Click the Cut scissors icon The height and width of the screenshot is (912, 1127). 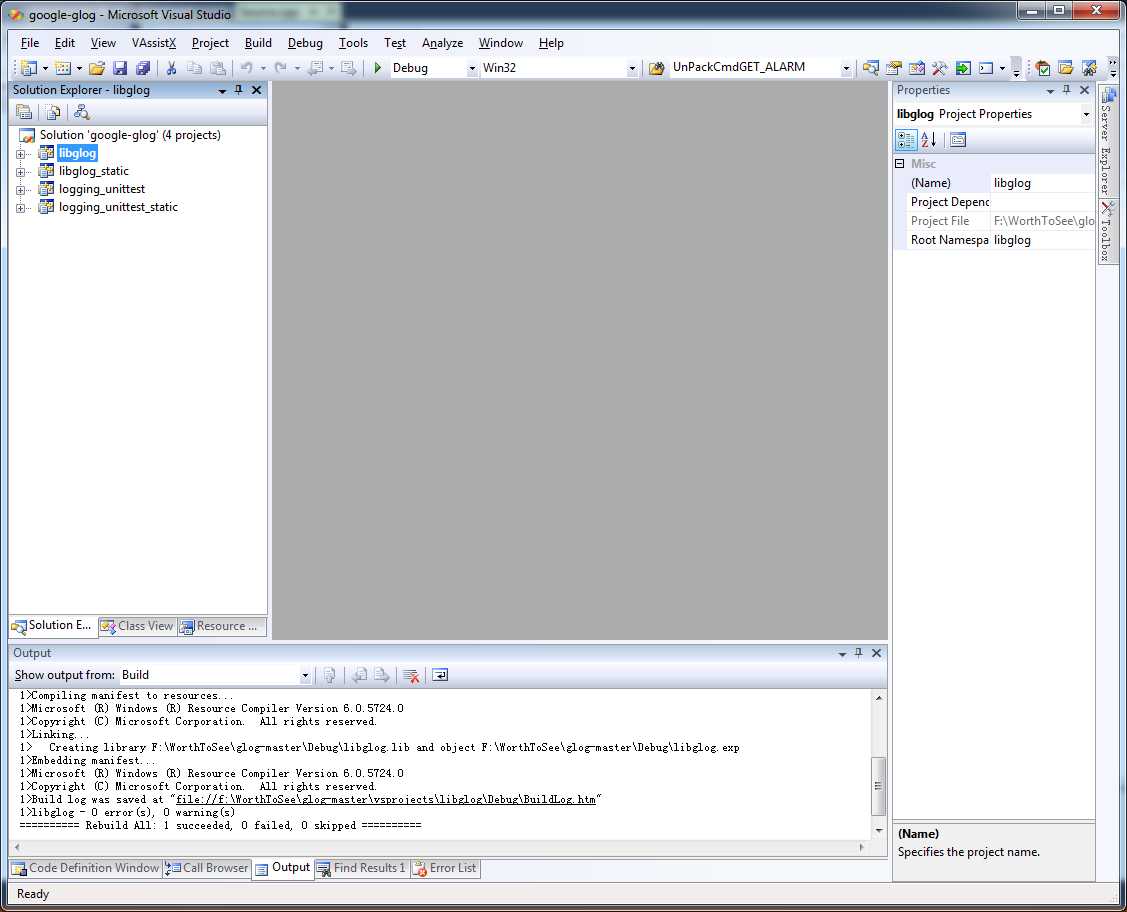click(x=171, y=68)
